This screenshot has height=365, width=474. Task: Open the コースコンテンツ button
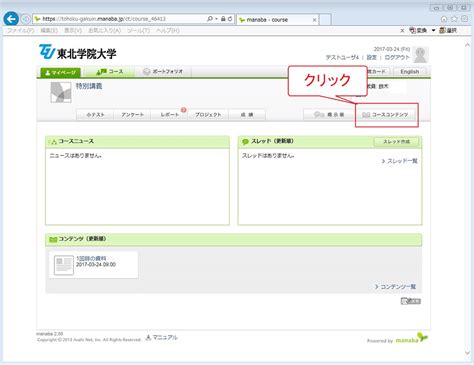point(386,114)
